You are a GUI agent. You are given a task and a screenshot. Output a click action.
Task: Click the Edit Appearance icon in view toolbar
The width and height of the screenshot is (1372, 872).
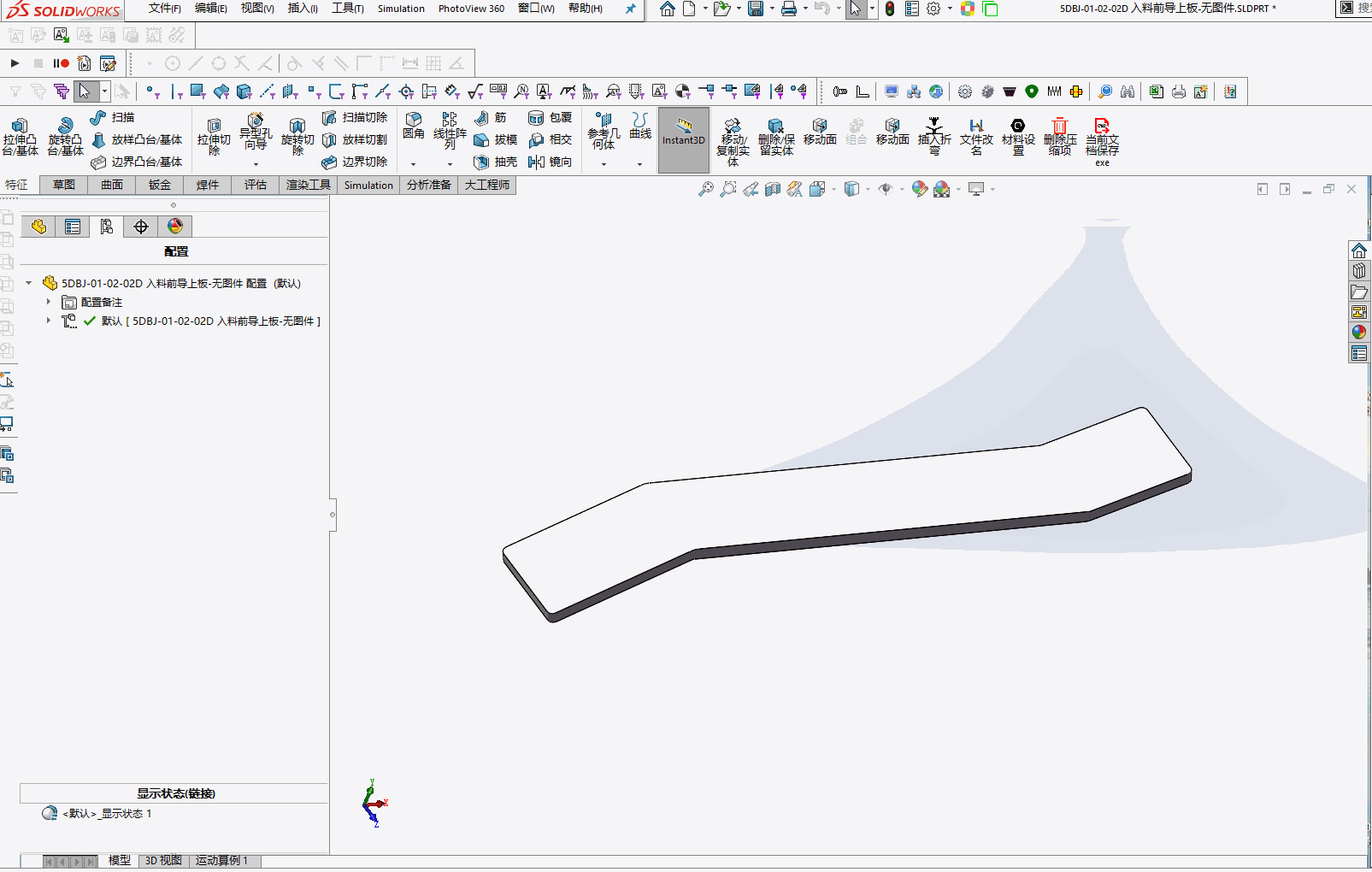click(x=919, y=189)
